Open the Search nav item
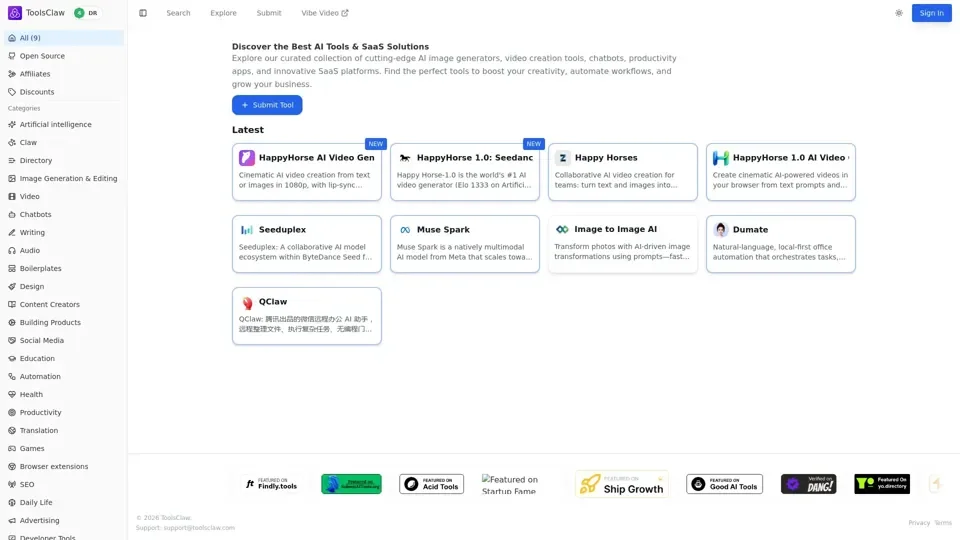 click(x=178, y=13)
